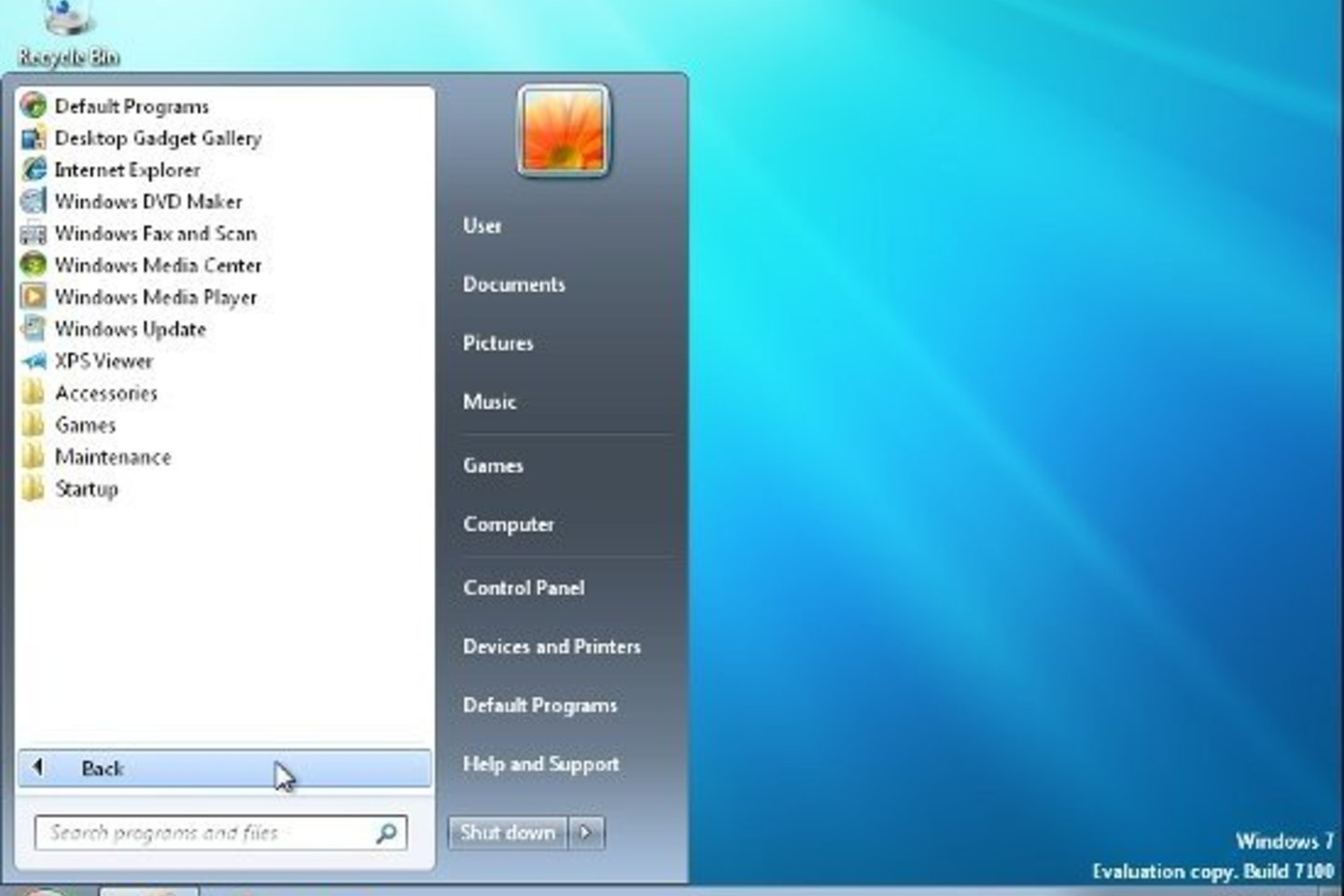Open the Windows Fax and Scan icon
The height and width of the screenshot is (896, 1344).
34,233
